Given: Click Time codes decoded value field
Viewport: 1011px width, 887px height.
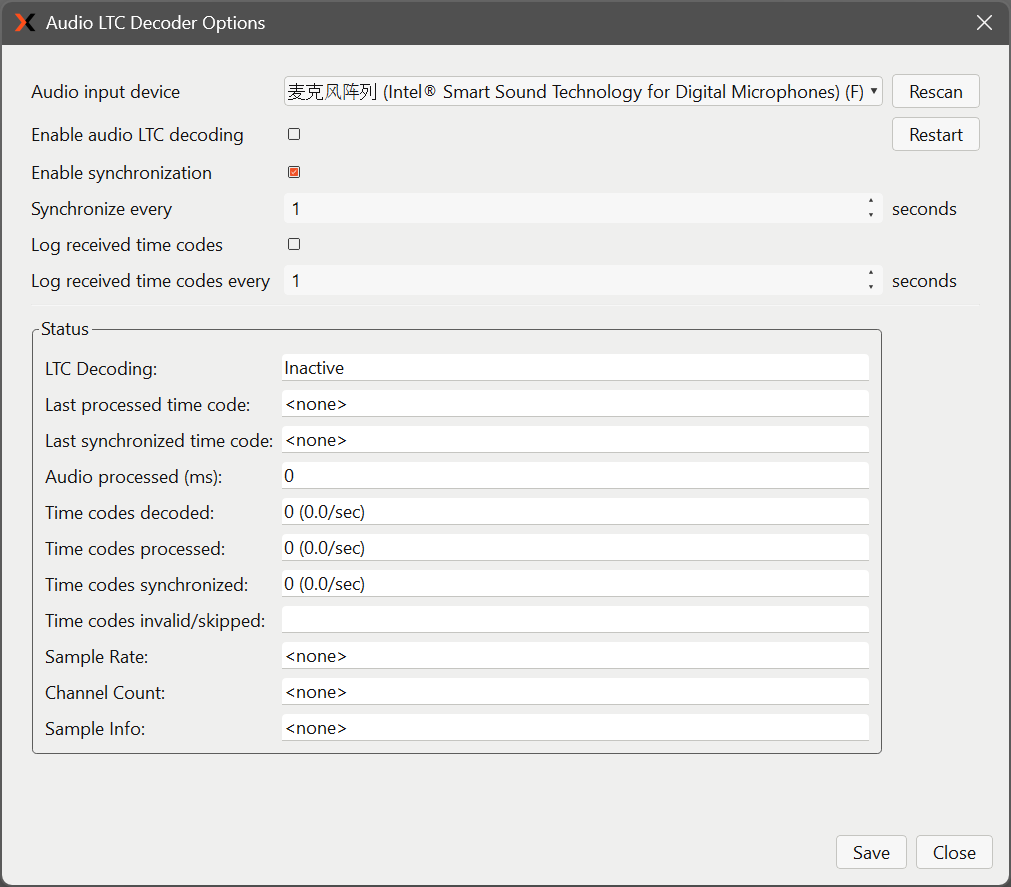Looking at the screenshot, I should pyautogui.click(x=575, y=512).
